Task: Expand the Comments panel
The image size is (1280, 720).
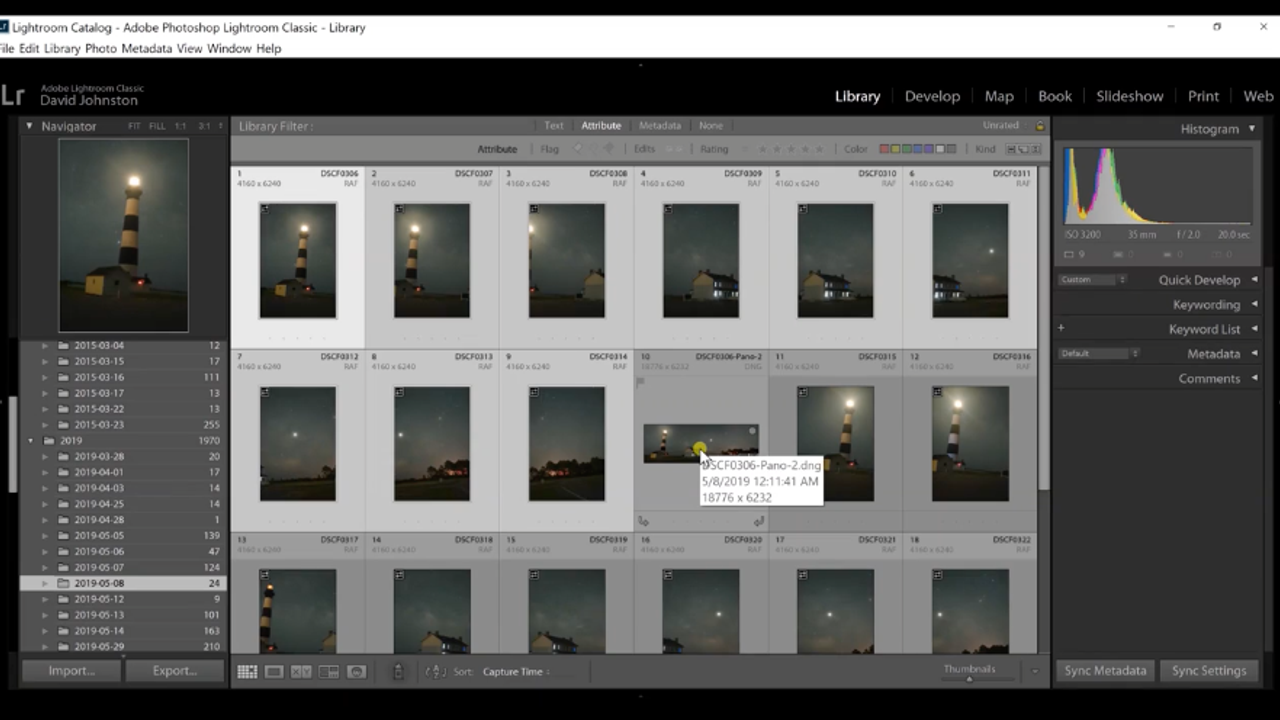Action: coord(1254,378)
